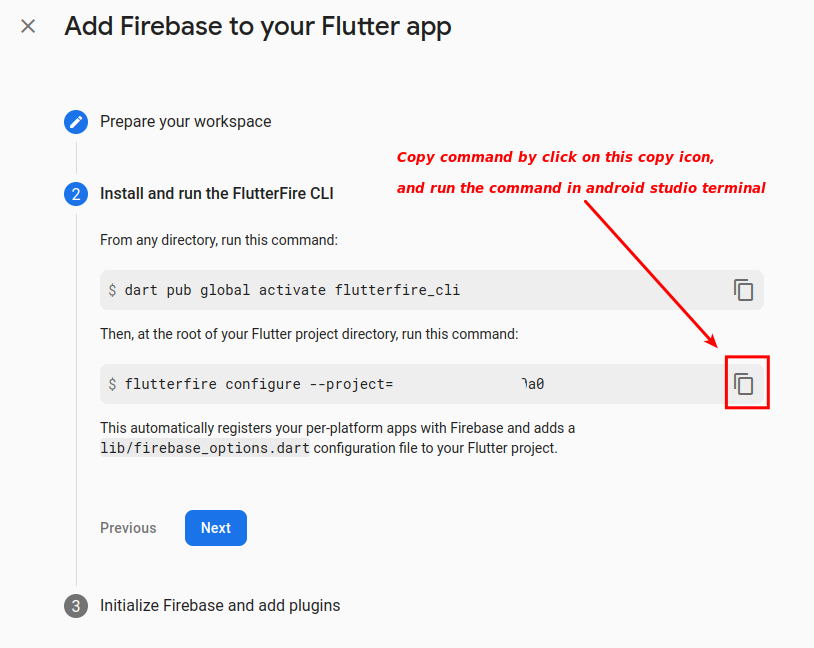This screenshot has height=648, width=814.
Task: Click the dollar prompt in the first command box
Action: (x=112, y=290)
